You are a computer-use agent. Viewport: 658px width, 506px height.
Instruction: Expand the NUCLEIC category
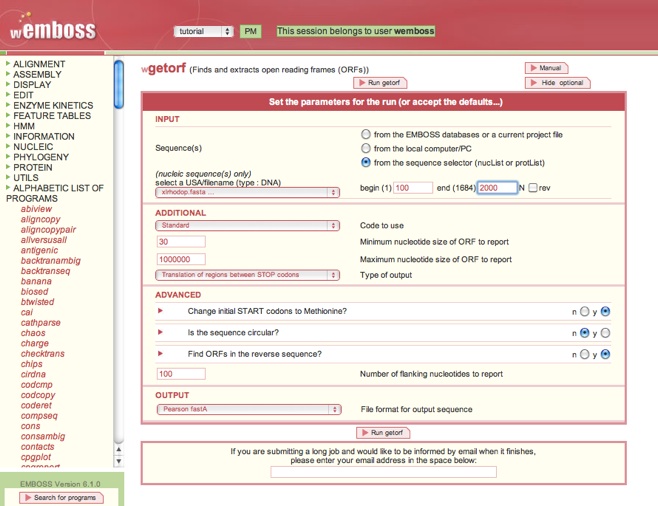click(33, 146)
